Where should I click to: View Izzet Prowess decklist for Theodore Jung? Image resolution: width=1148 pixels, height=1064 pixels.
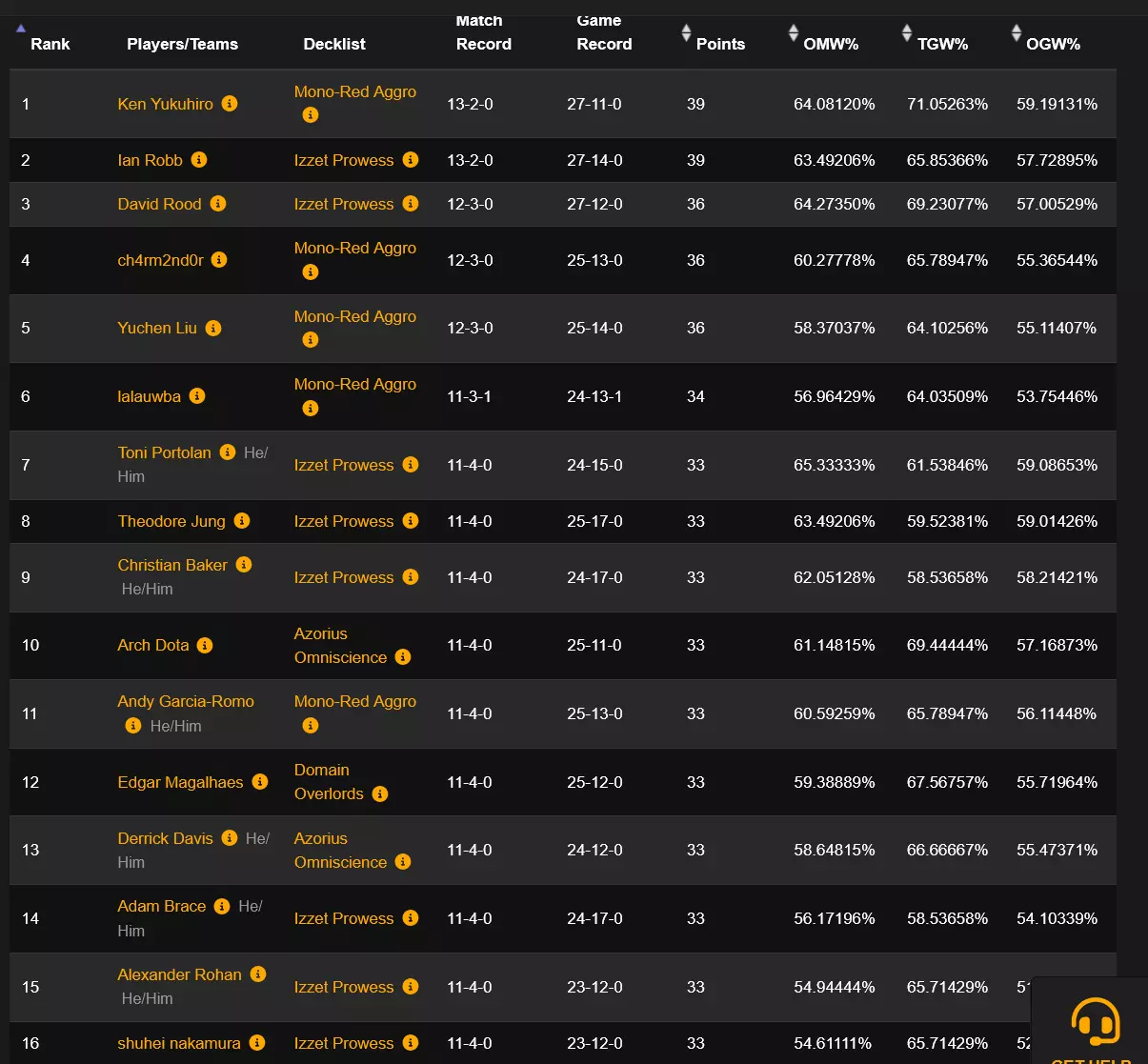click(344, 521)
